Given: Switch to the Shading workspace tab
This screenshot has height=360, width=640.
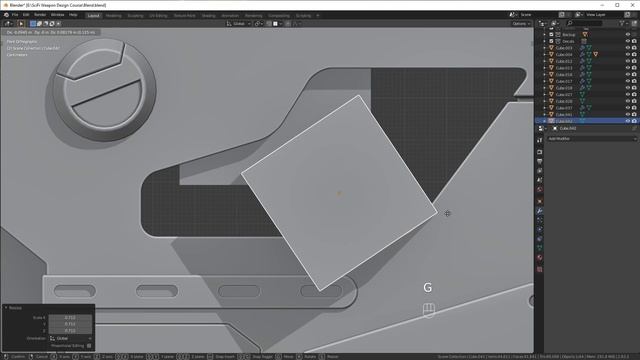Looking at the screenshot, I should tap(209, 16).
